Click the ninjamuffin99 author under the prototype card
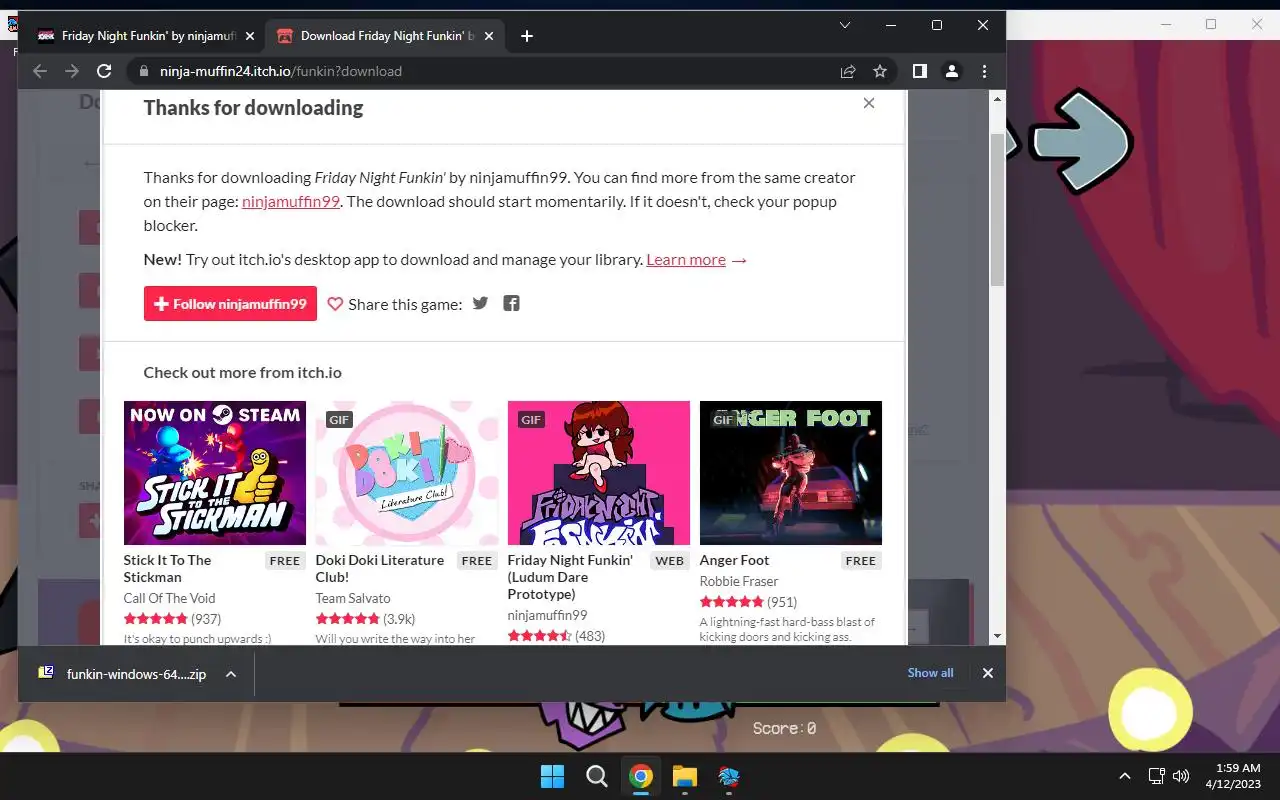The width and height of the screenshot is (1280, 800). click(x=547, y=615)
